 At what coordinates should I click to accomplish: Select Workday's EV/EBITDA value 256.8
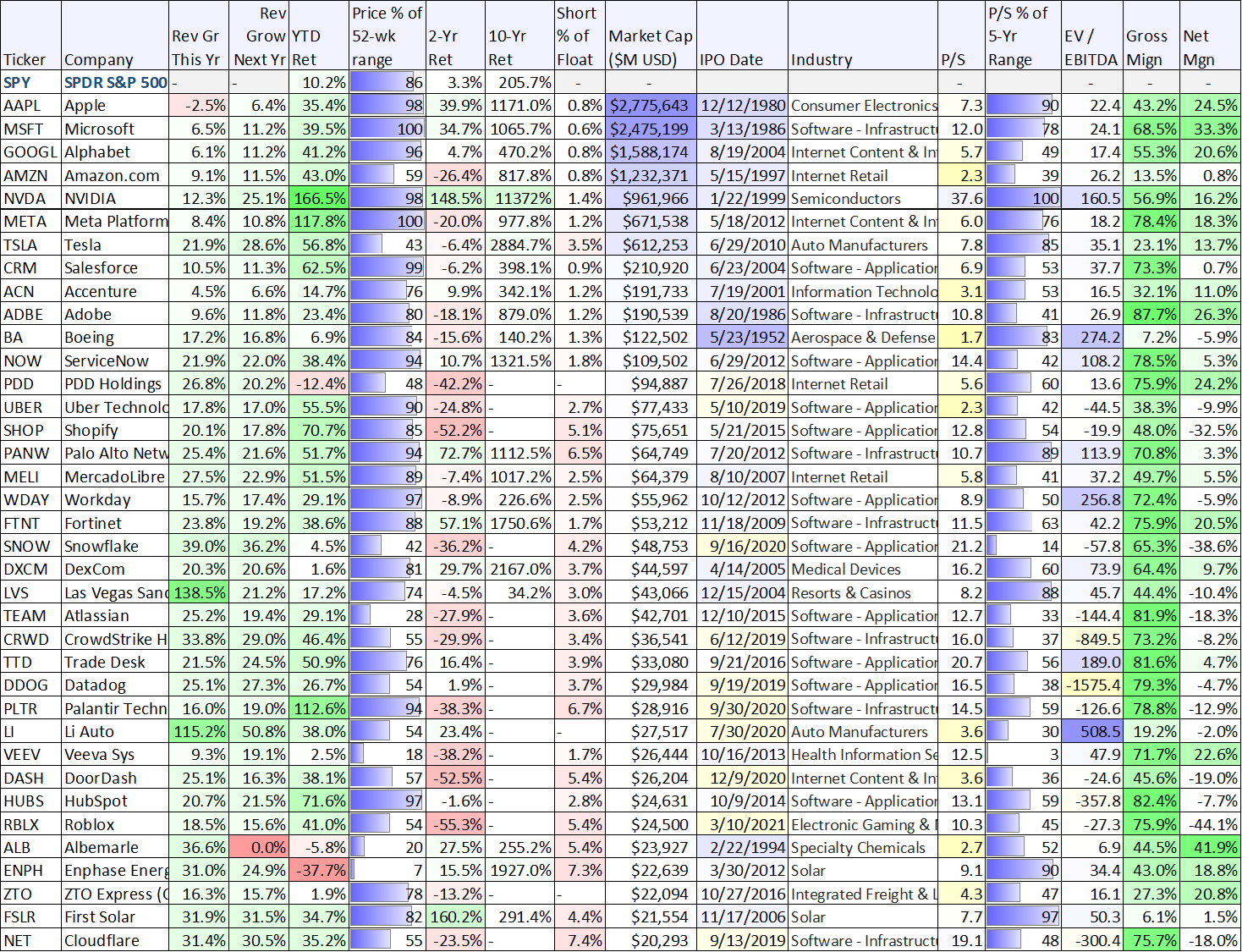(x=1091, y=500)
